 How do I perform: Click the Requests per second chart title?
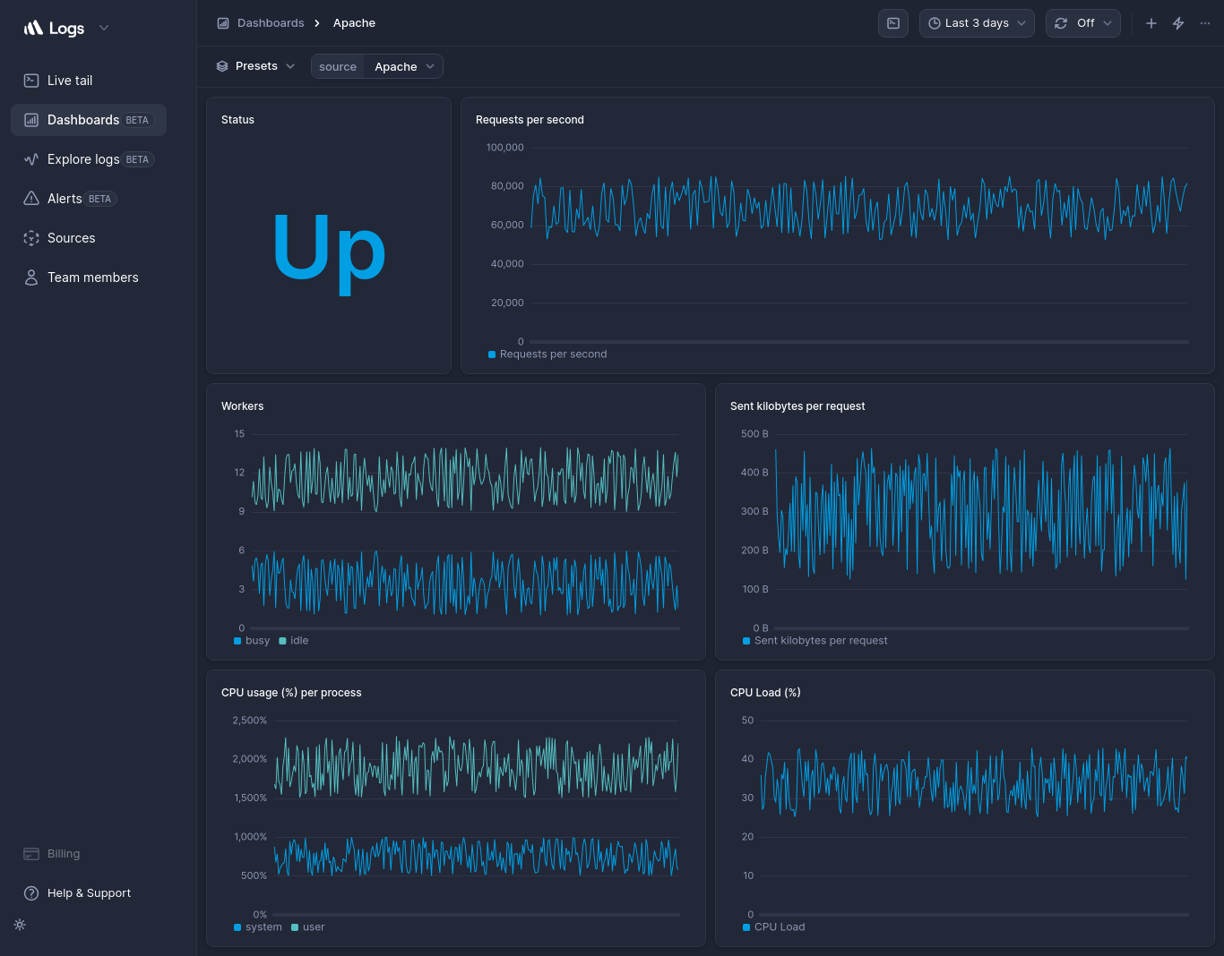coord(530,120)
